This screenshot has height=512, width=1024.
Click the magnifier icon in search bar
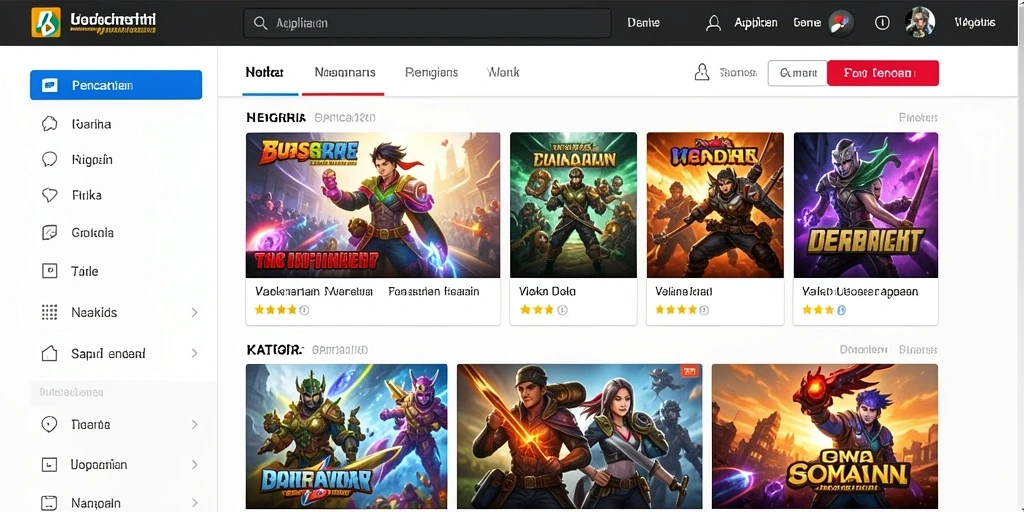coord(261,23)
